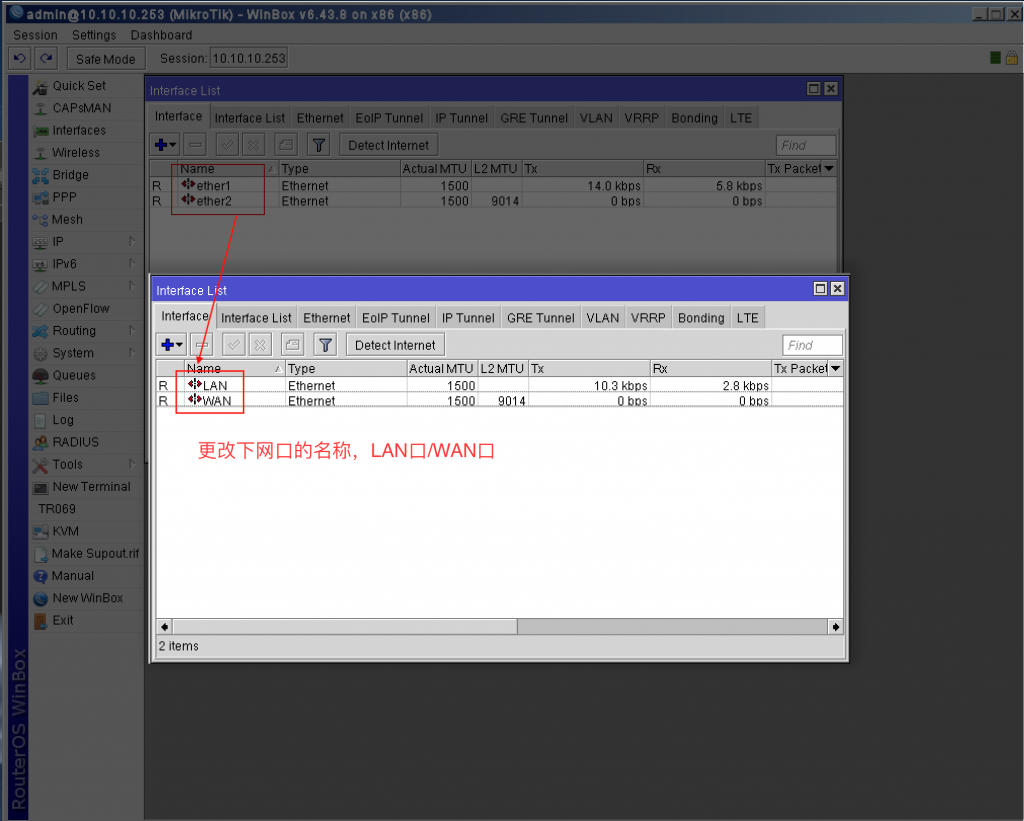Open RADIUS in sidebar
This screenshot has width=1024, height=821.
75,442
